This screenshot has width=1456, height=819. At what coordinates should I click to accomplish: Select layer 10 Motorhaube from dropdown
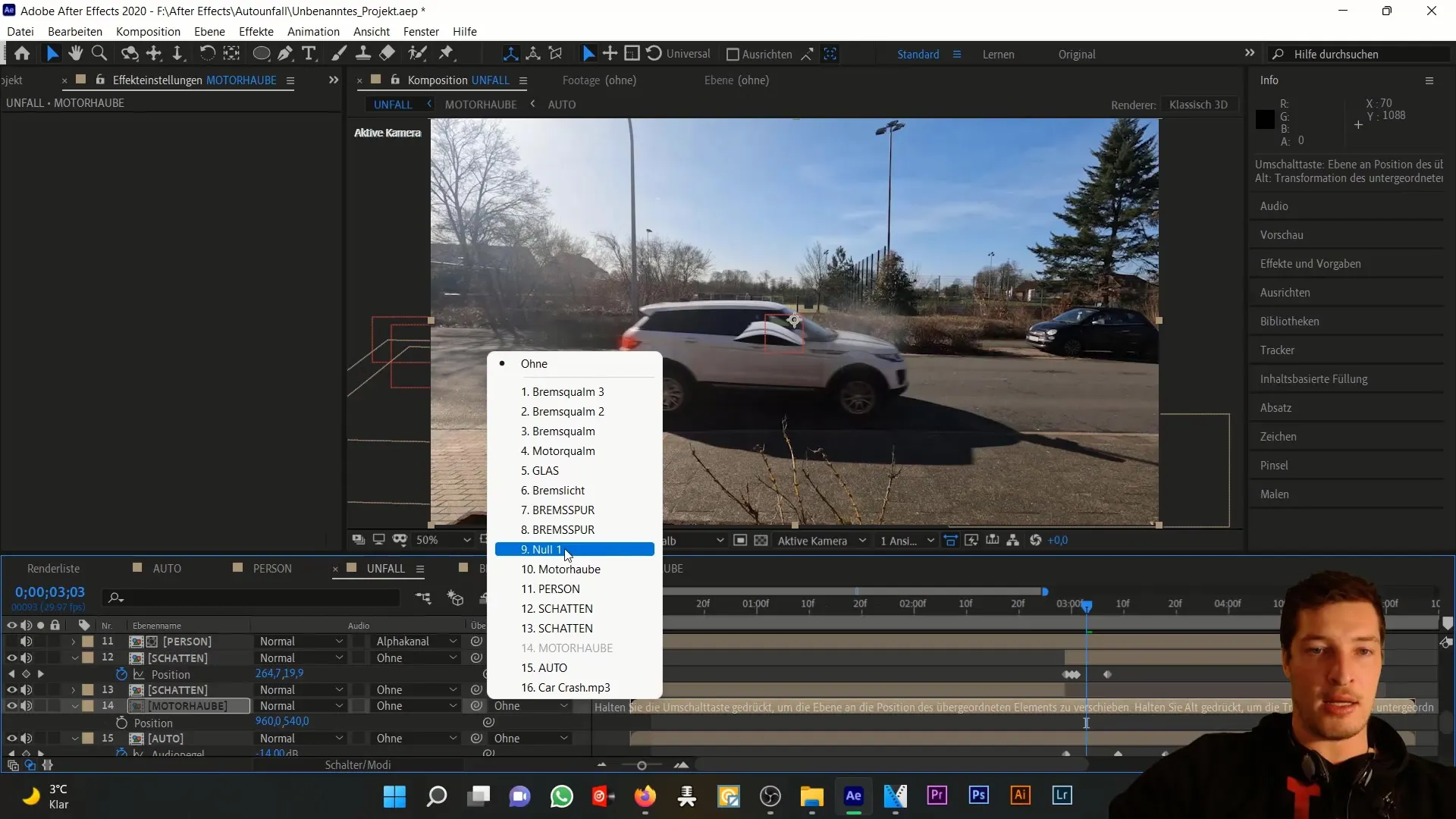click(x=561, y=569)
